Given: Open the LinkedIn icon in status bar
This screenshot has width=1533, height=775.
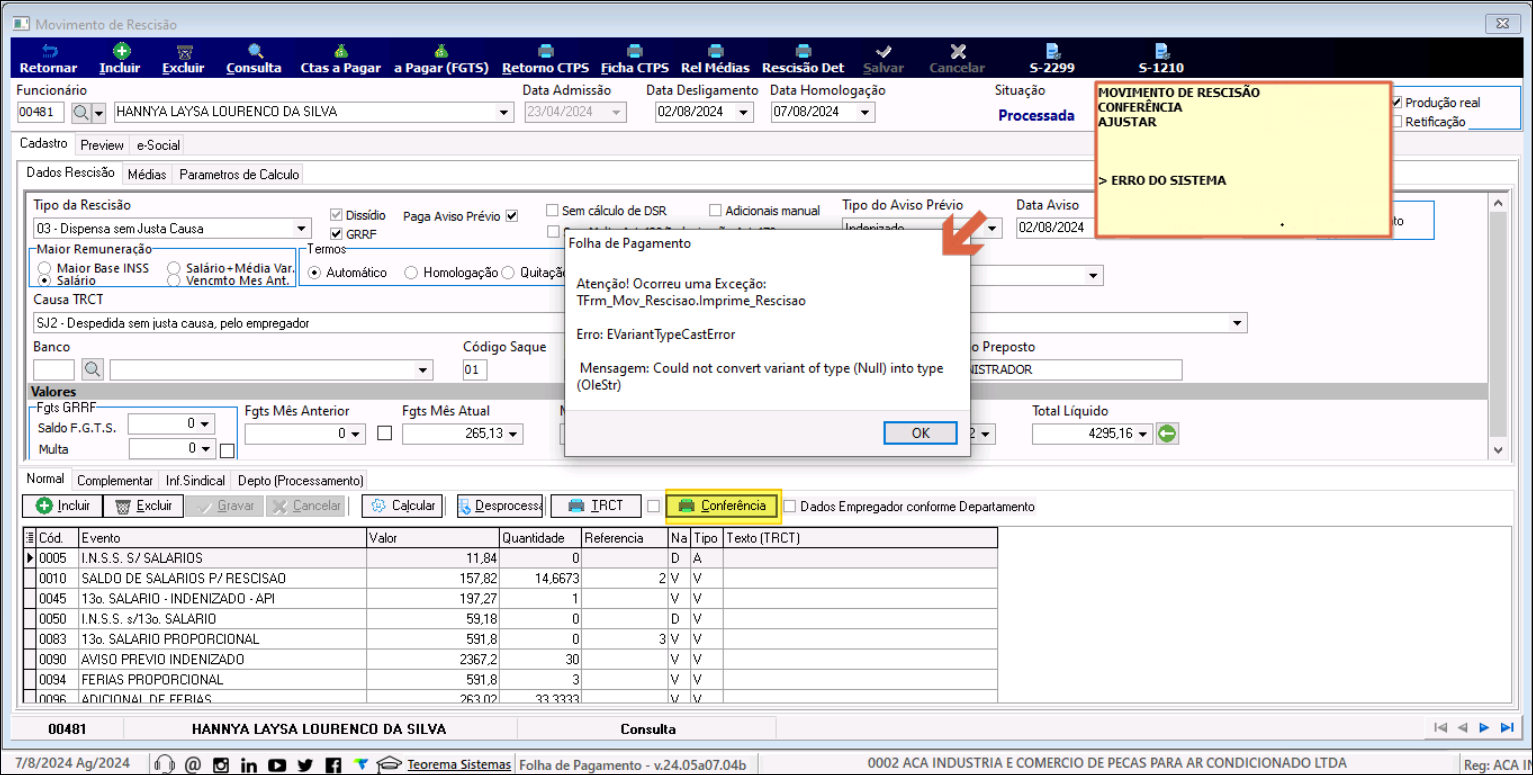Looking at the screenshot, I should coord(249,765).
